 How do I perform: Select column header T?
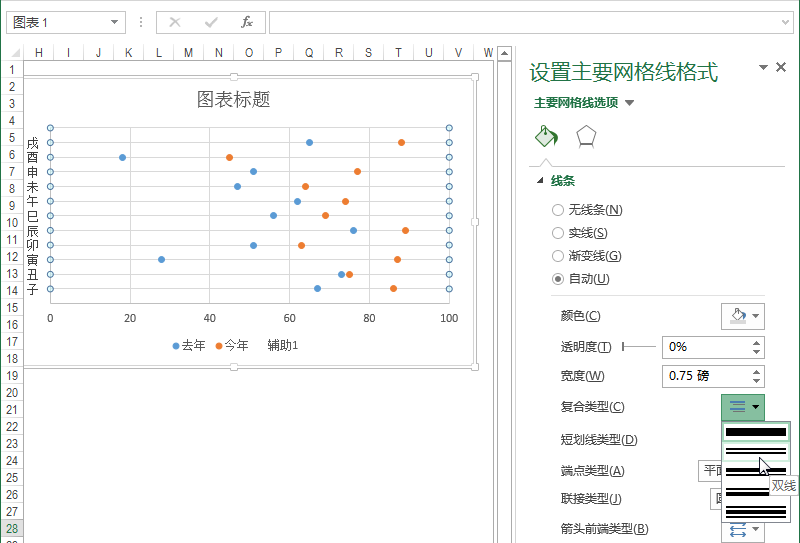click(398, 53)
